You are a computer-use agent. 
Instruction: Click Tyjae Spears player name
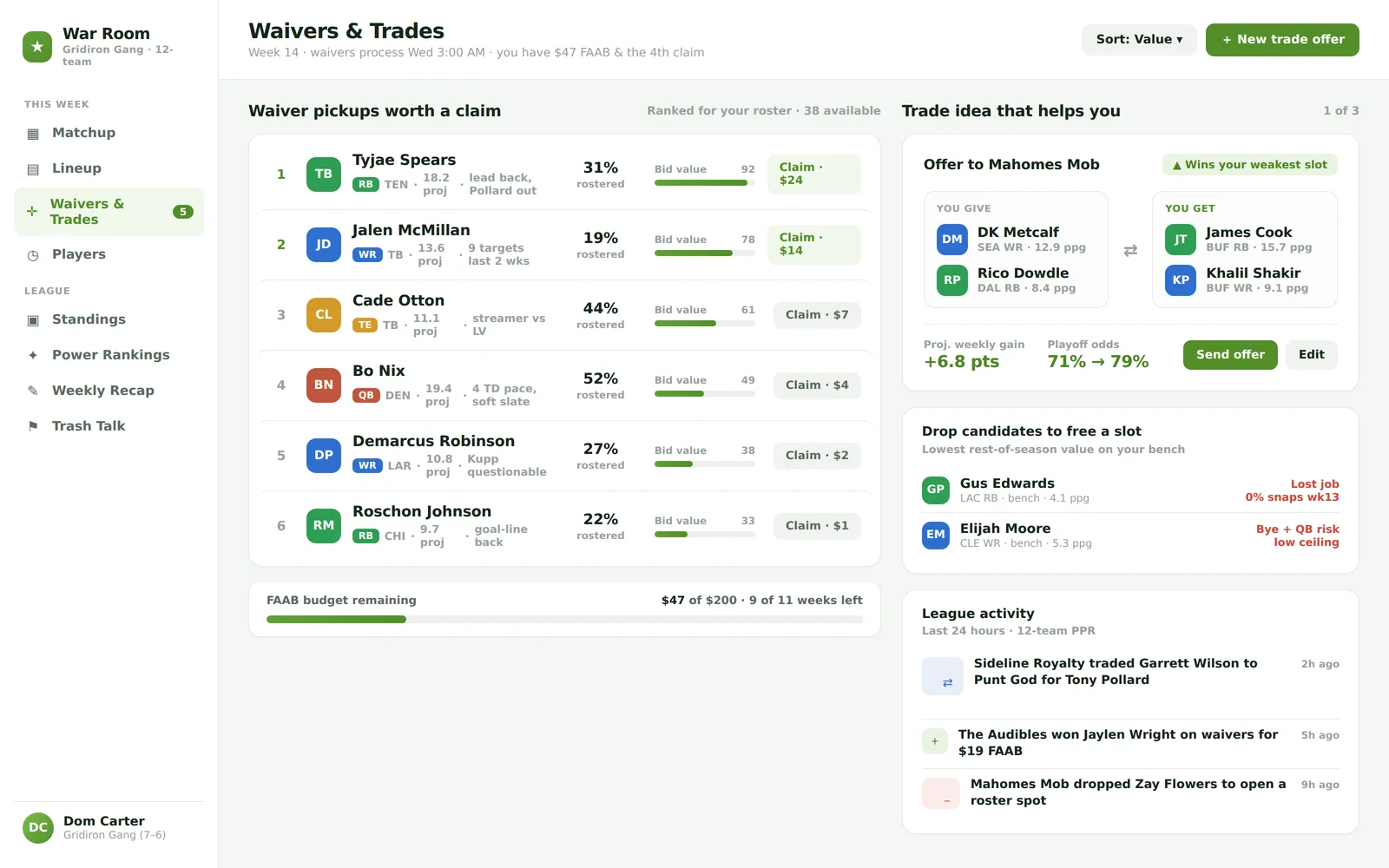pyautogui.click(x=404, y=160)
